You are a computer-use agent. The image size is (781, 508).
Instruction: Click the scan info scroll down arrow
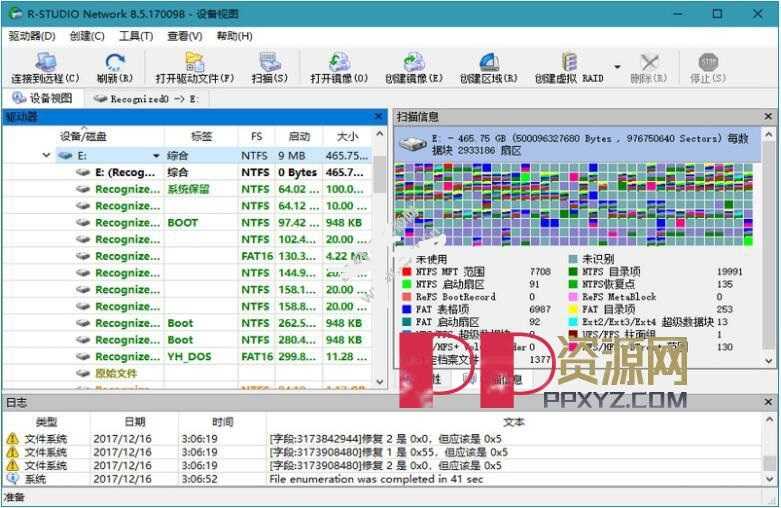(768, 361)
